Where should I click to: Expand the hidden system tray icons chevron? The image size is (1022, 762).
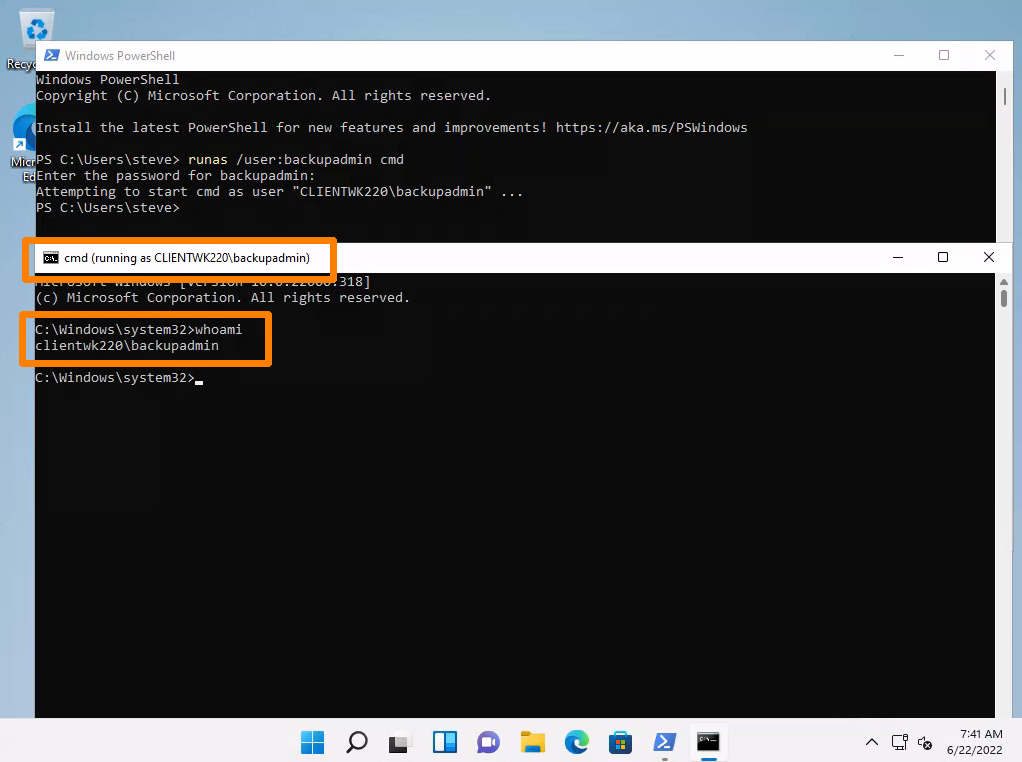point(872,742)
